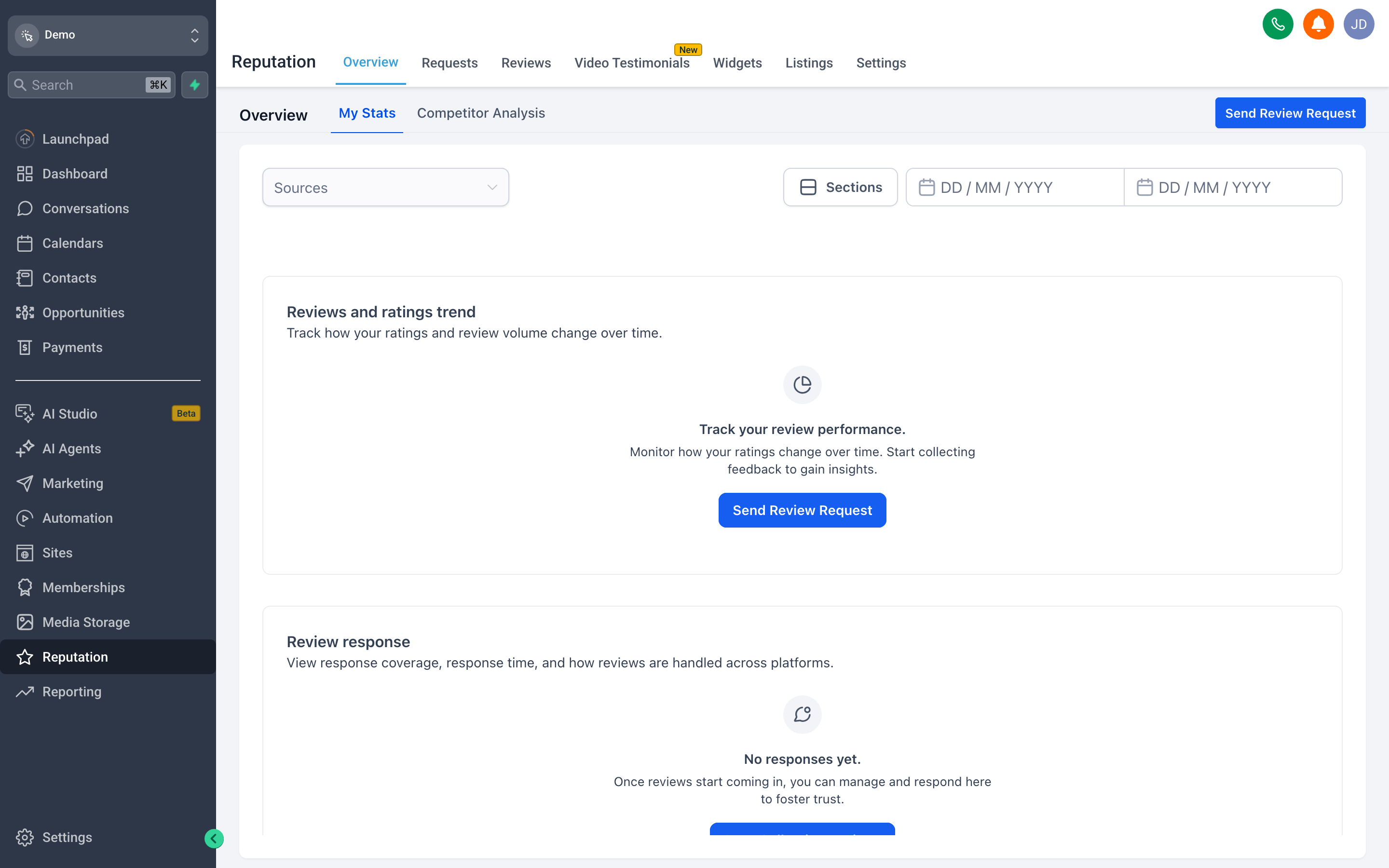Viewport: 1389px width, 868px height.
Task: Go to the Widgets tab
Action: click(737, 63)
